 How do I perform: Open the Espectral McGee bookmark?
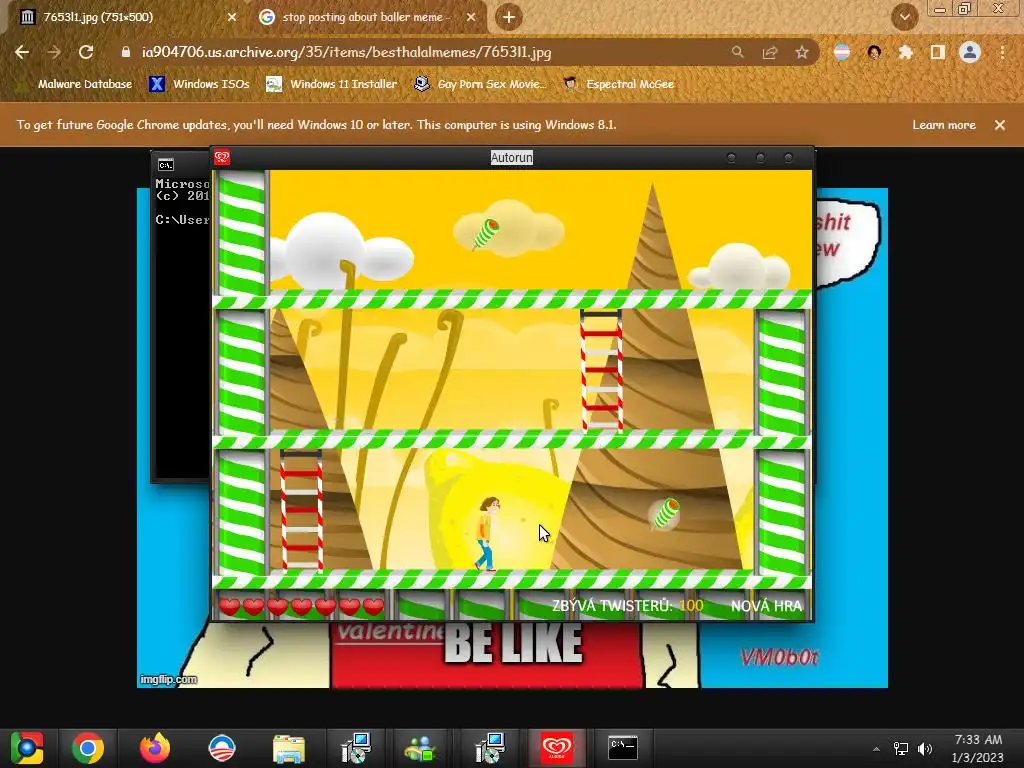[619, 84]
